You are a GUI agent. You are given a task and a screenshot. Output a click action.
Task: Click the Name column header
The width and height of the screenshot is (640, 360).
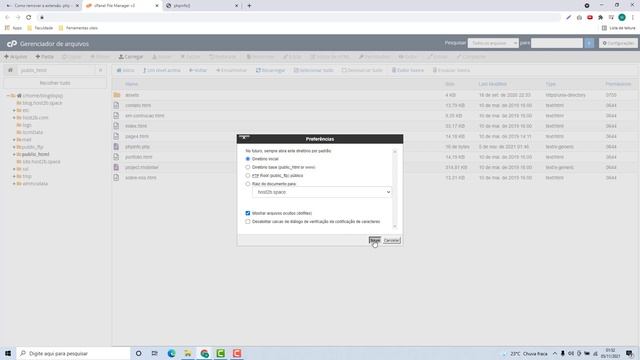tap(131, 84)
